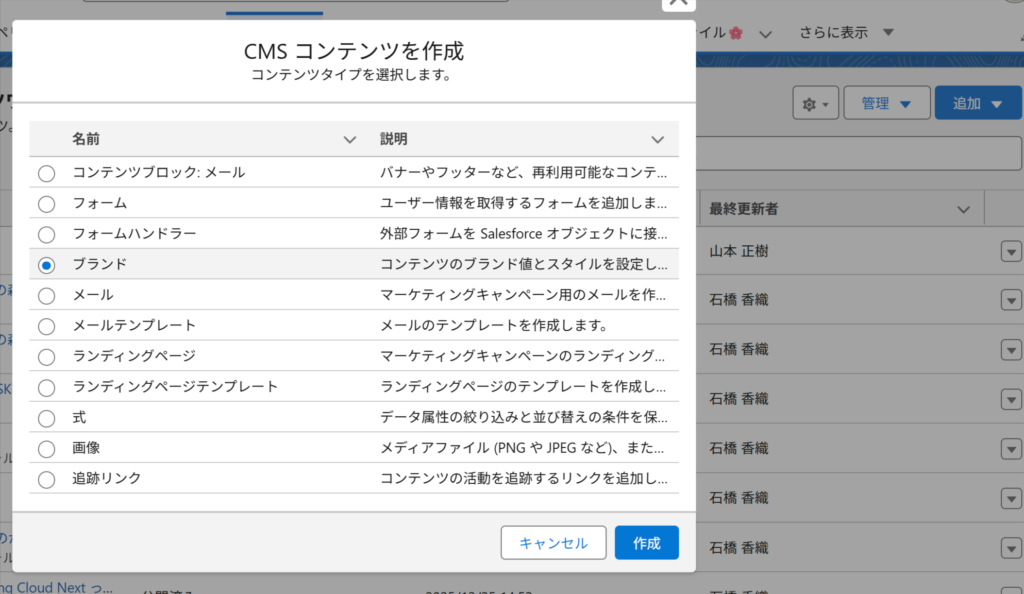Close the CMS コンテンツを作成 dialog
The image size is (1024, 594).
coord(679,3)
